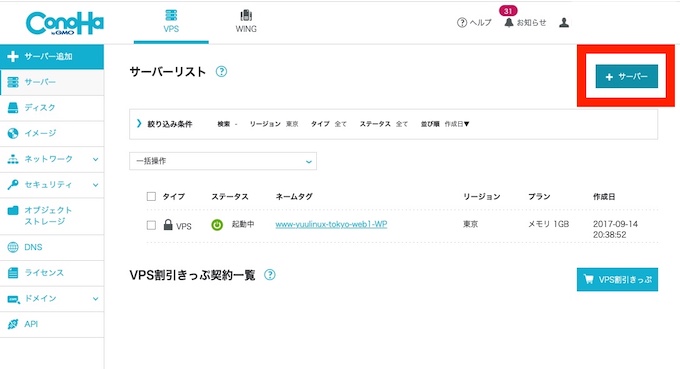Click the リージョン 東京 filter text
Image resolution: width=680 pixels, height=369 pixels.
[274, 124]
